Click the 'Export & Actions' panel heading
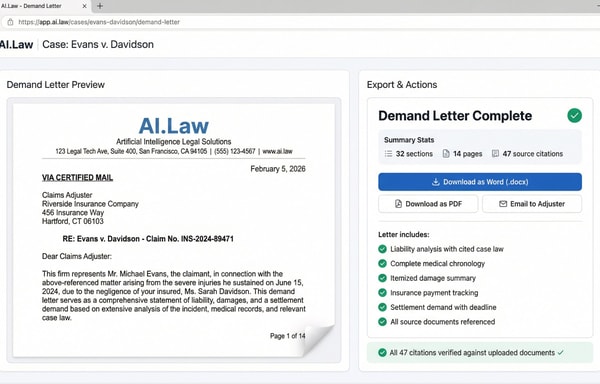The width and height of the screenshot is (600, 384). pos(402,85)
